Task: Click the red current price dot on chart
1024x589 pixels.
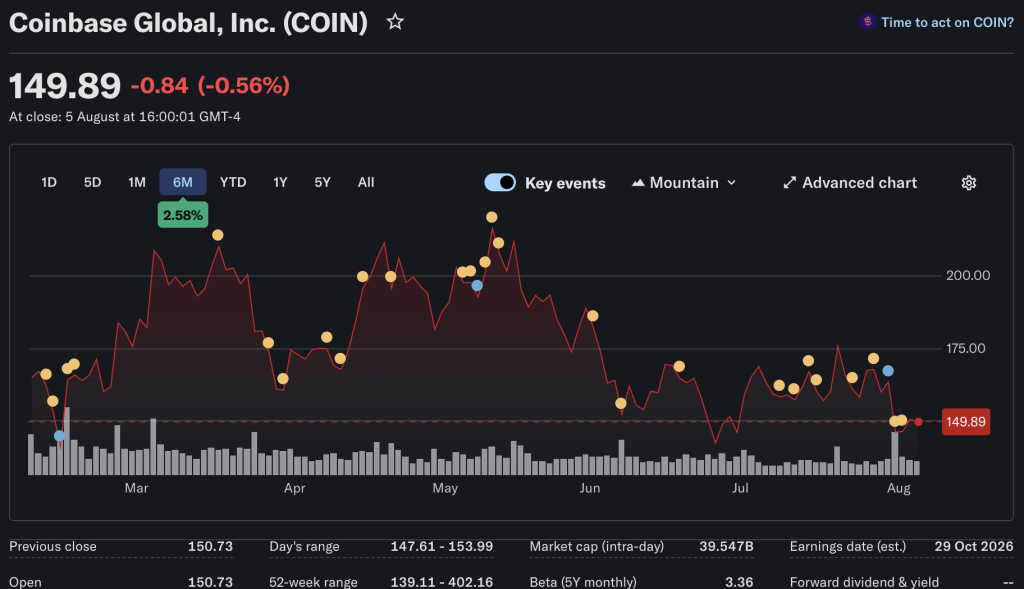Action: coord(918,422)
